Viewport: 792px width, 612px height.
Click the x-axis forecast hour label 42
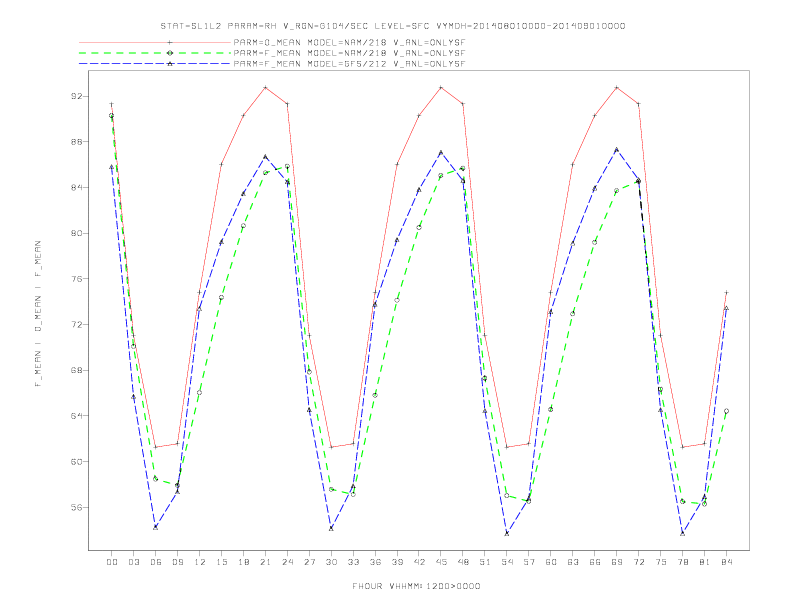pyautogui.click(x=419, y=562)
